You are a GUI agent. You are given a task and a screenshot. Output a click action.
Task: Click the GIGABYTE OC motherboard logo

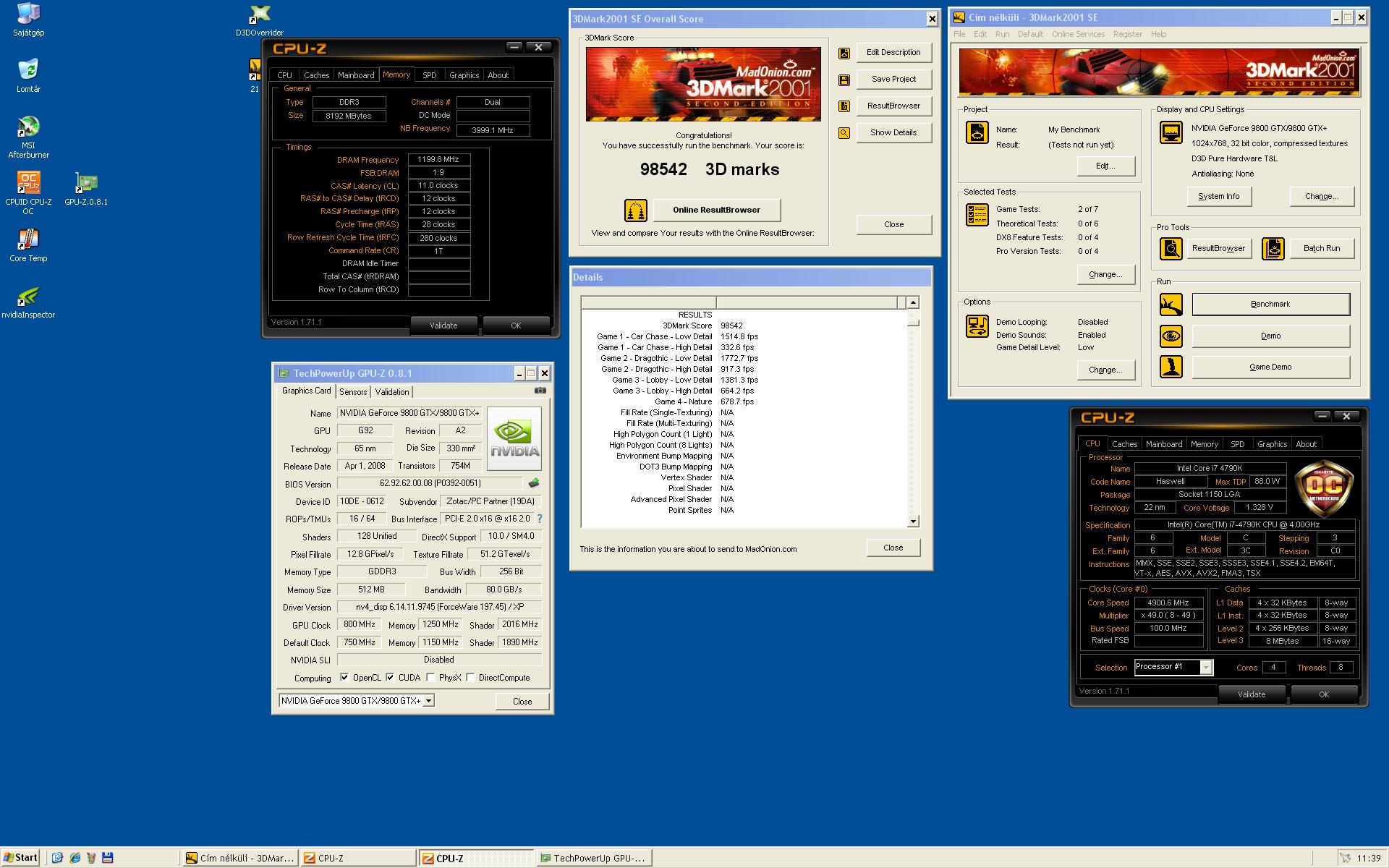coord(1323,488)
